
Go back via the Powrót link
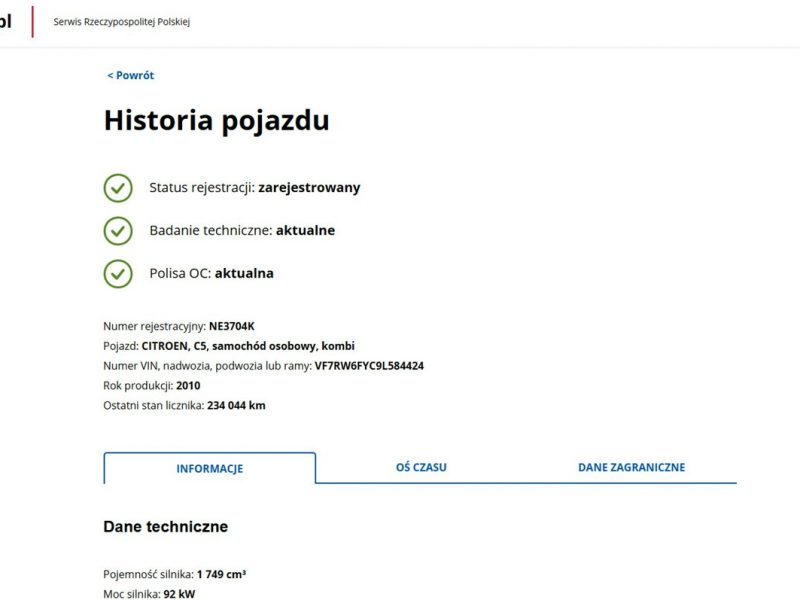coord(131,76)
